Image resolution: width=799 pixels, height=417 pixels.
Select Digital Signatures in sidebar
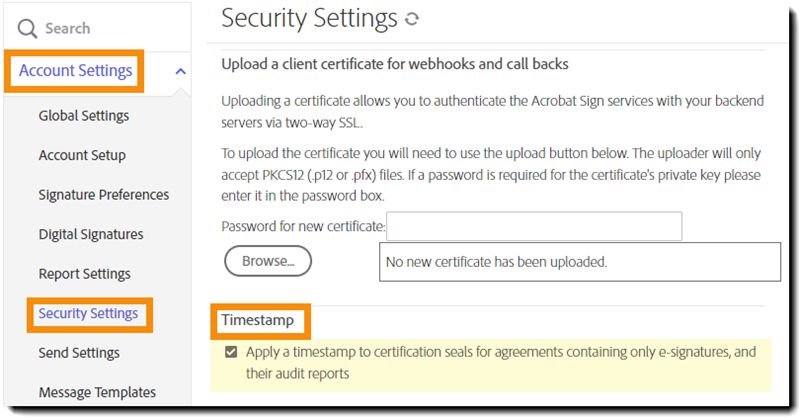(91, 234)
